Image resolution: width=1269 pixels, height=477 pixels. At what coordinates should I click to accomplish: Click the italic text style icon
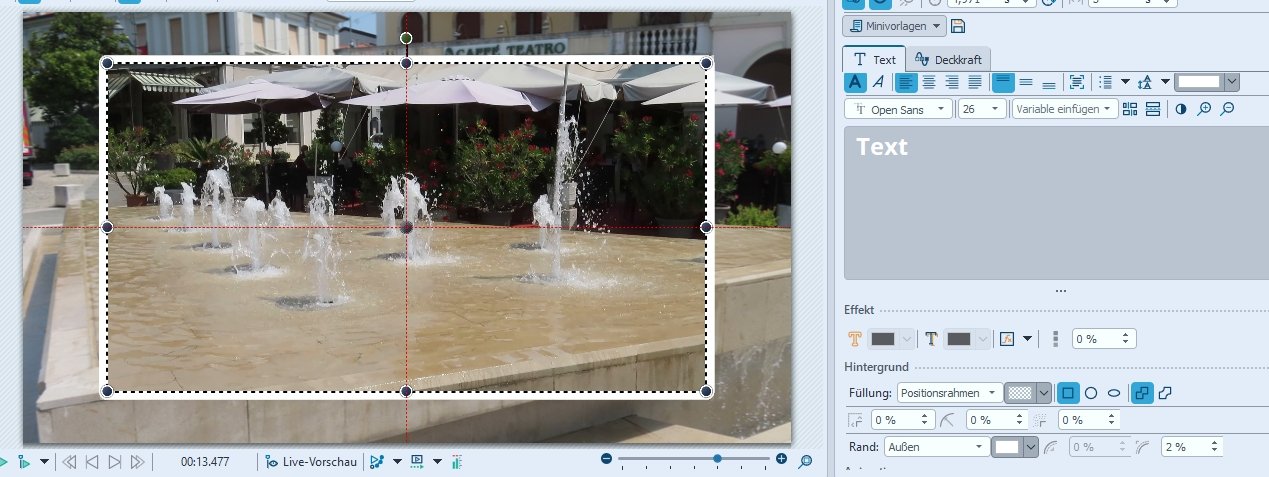(878, 83)
